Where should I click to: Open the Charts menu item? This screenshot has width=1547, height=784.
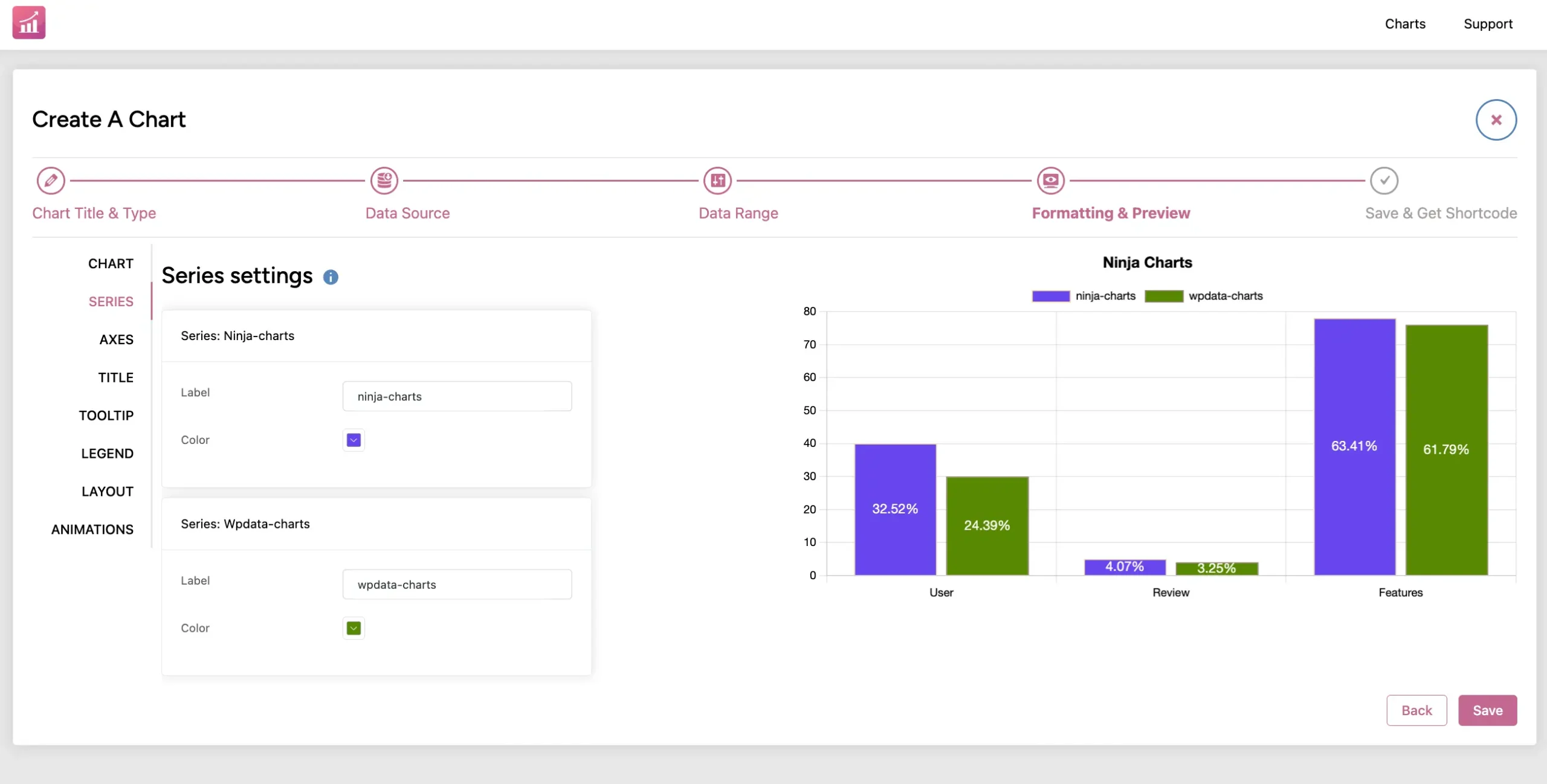tap(1405, 24)
